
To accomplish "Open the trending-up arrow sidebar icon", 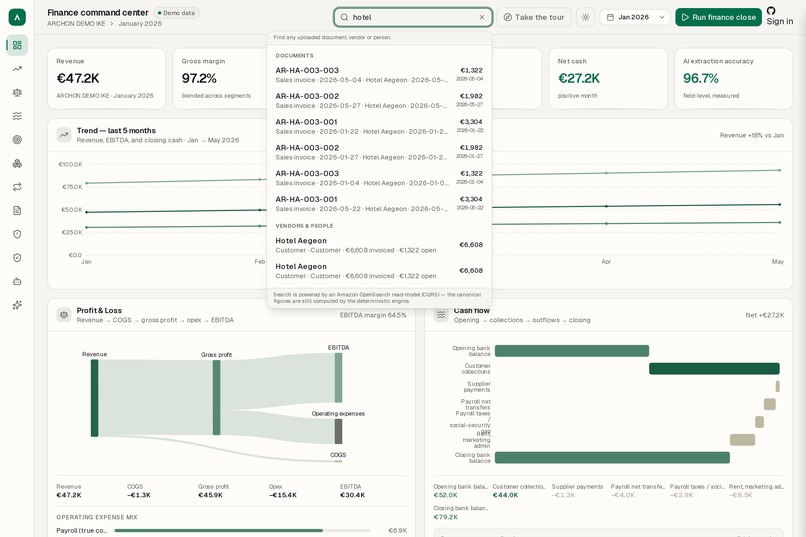I will 17,69.
